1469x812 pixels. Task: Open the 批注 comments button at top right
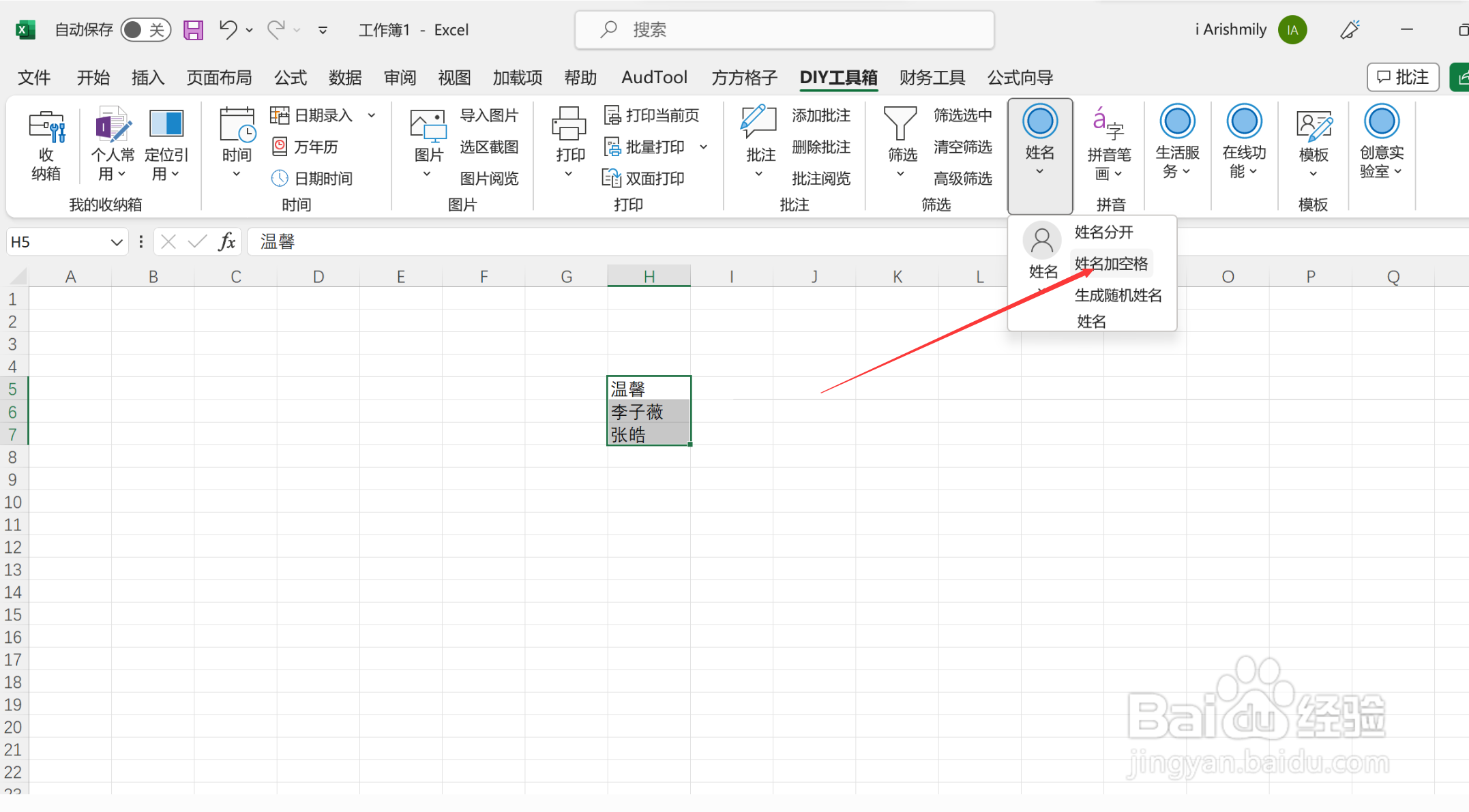[x=1403, y=77]
